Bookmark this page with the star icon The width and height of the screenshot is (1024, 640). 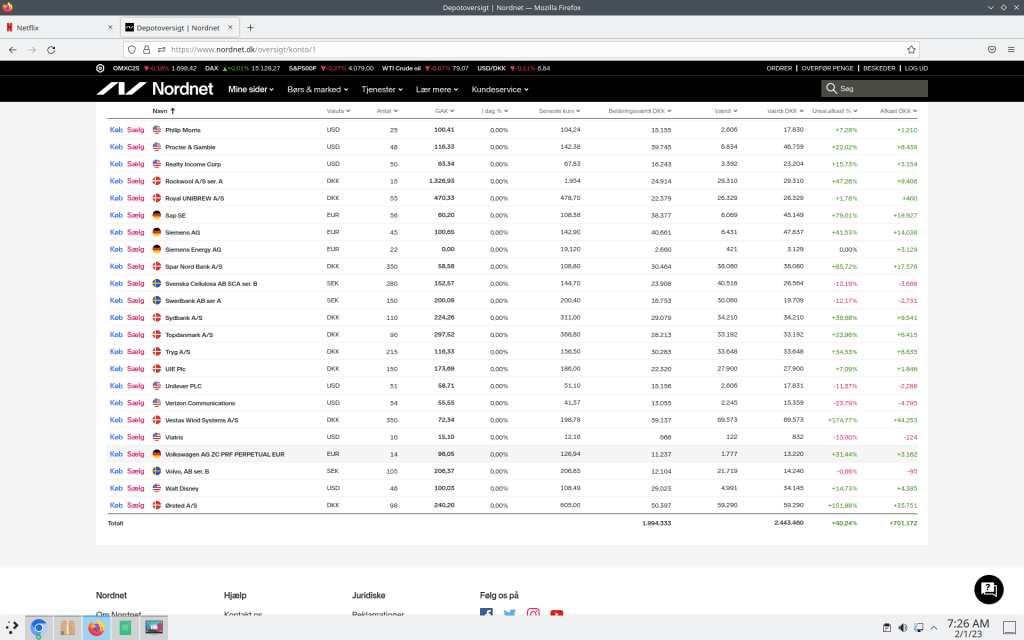coord(911,49)
